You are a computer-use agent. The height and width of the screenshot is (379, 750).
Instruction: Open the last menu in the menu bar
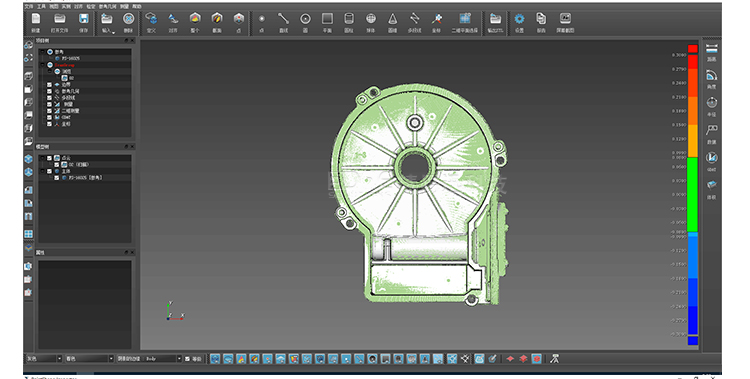[137, 7]
